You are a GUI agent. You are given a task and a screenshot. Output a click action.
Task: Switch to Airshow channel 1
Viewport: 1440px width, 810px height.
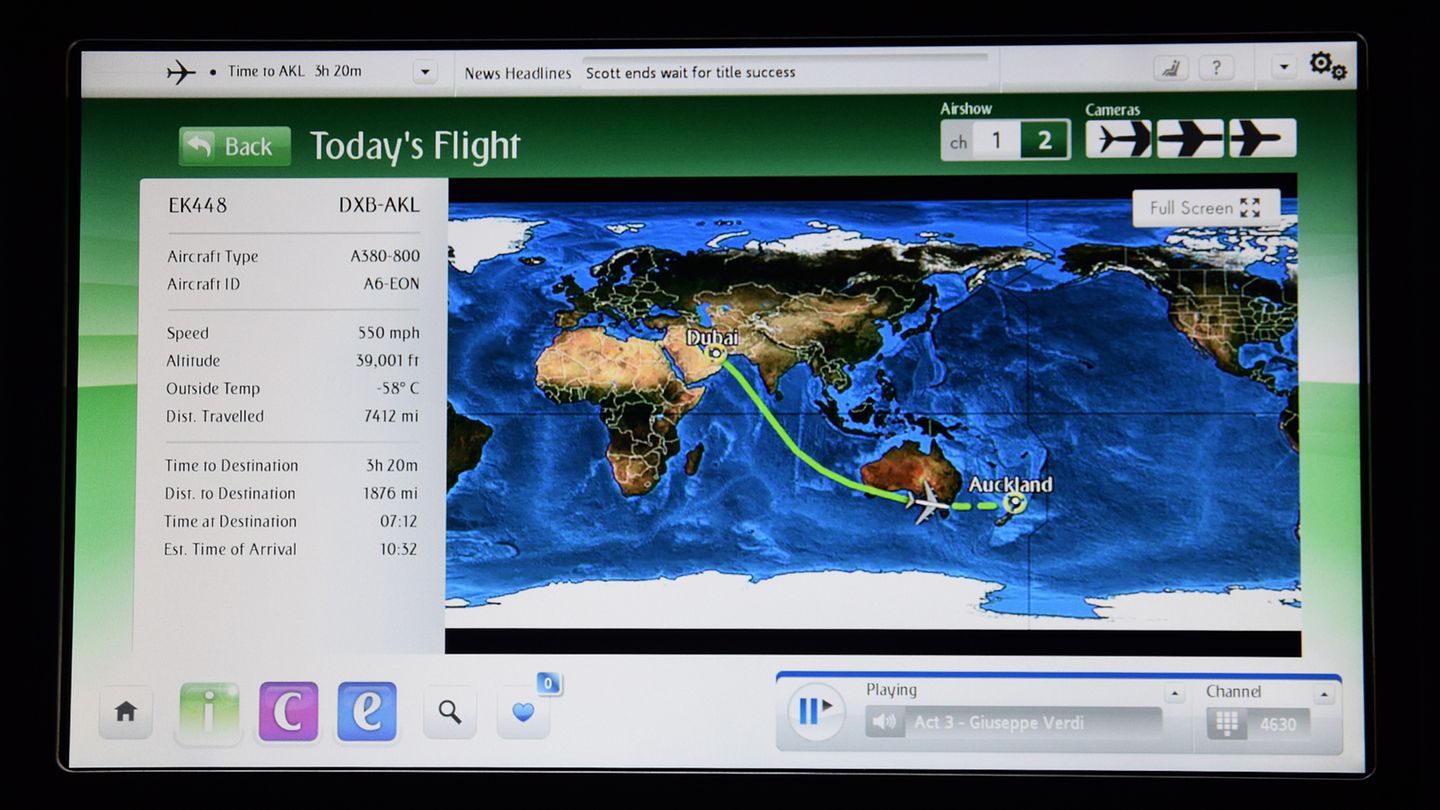tap(996, 141)
